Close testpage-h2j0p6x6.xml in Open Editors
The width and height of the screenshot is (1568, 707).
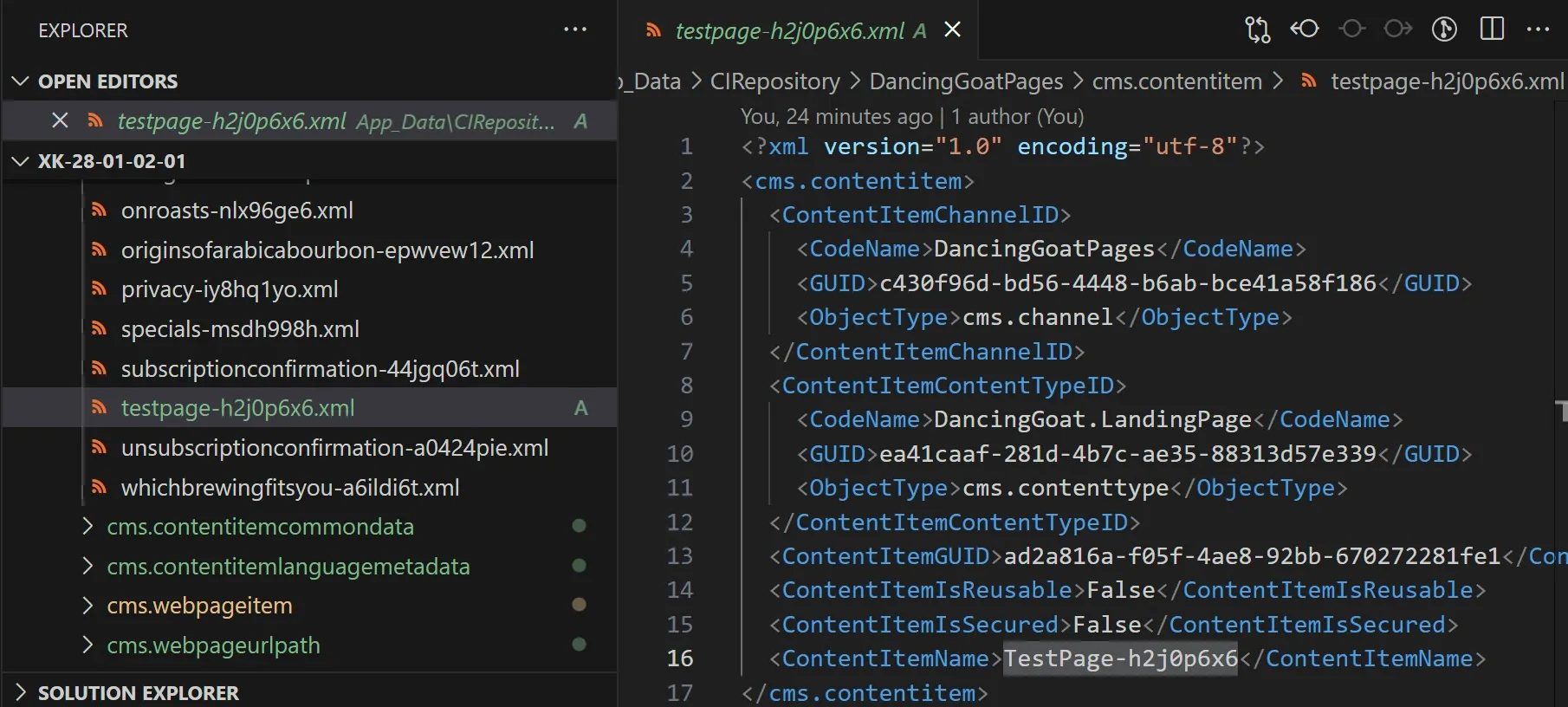coord(60,120)
